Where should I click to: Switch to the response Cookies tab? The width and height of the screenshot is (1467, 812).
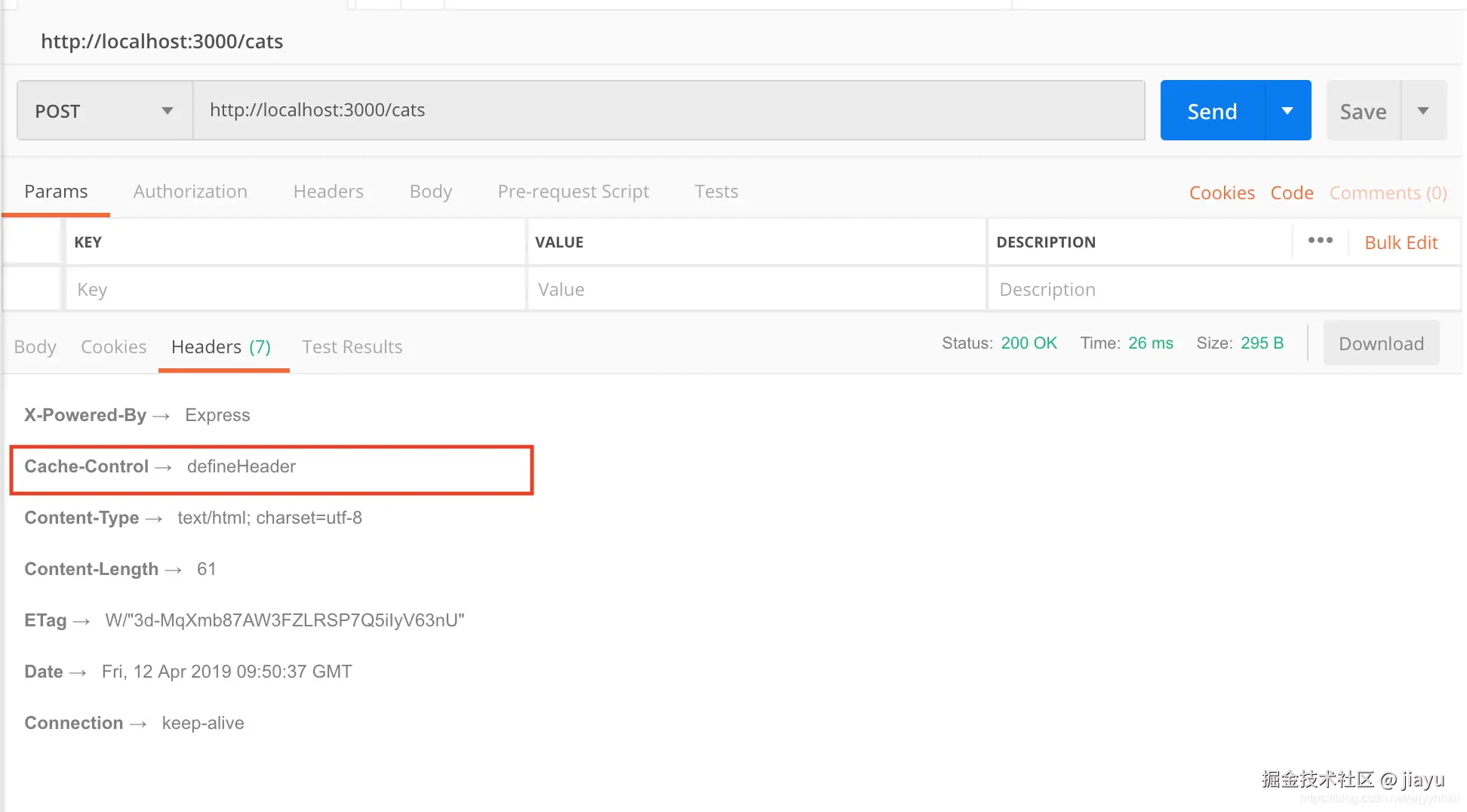114,347
